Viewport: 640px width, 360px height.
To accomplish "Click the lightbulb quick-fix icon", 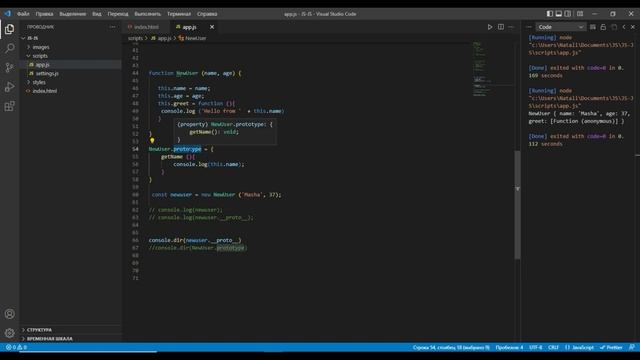I will coord(152,140).
